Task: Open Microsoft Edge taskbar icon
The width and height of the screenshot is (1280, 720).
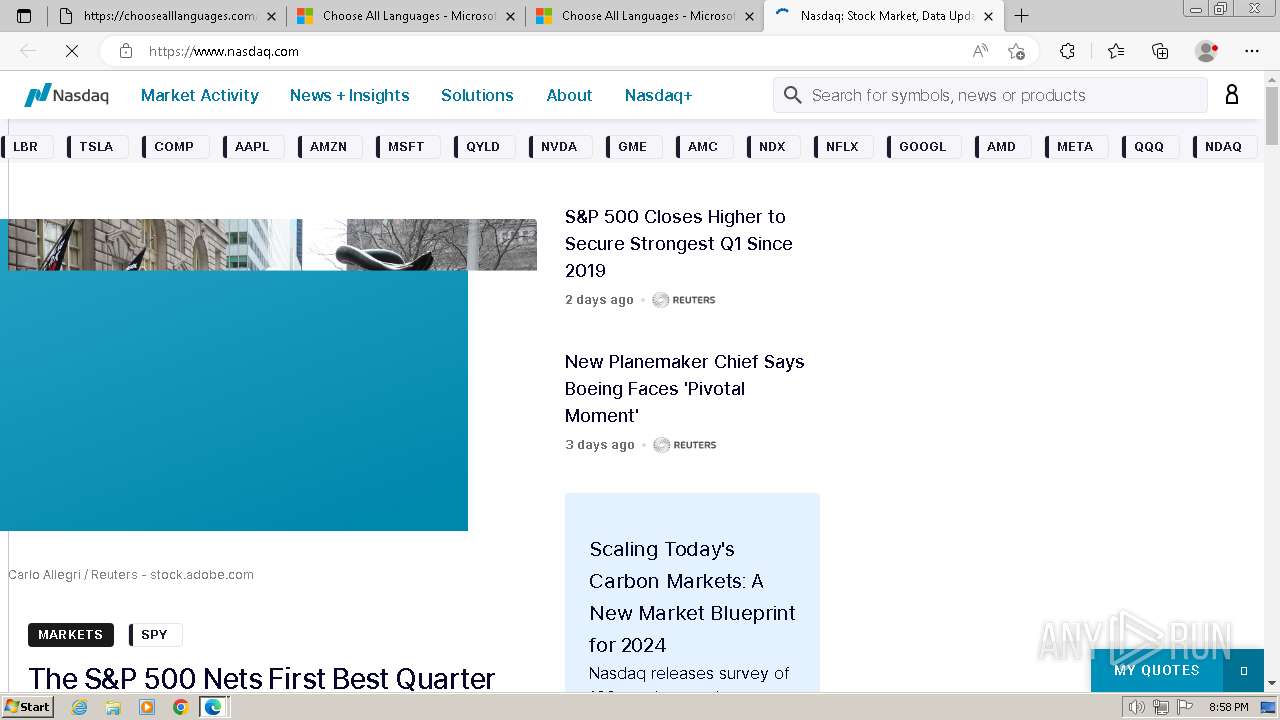Action: tap(213, 707)
